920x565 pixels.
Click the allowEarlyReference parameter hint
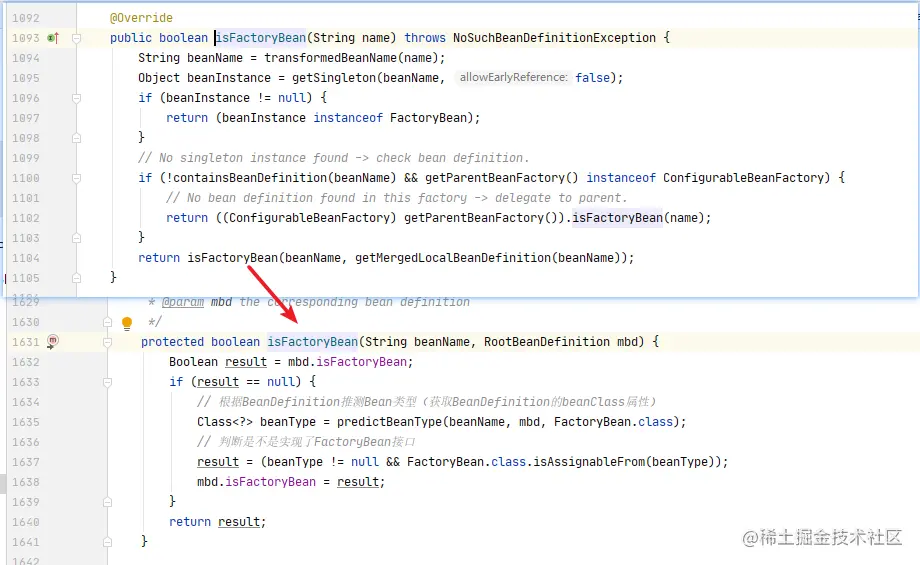pos(513,77)
